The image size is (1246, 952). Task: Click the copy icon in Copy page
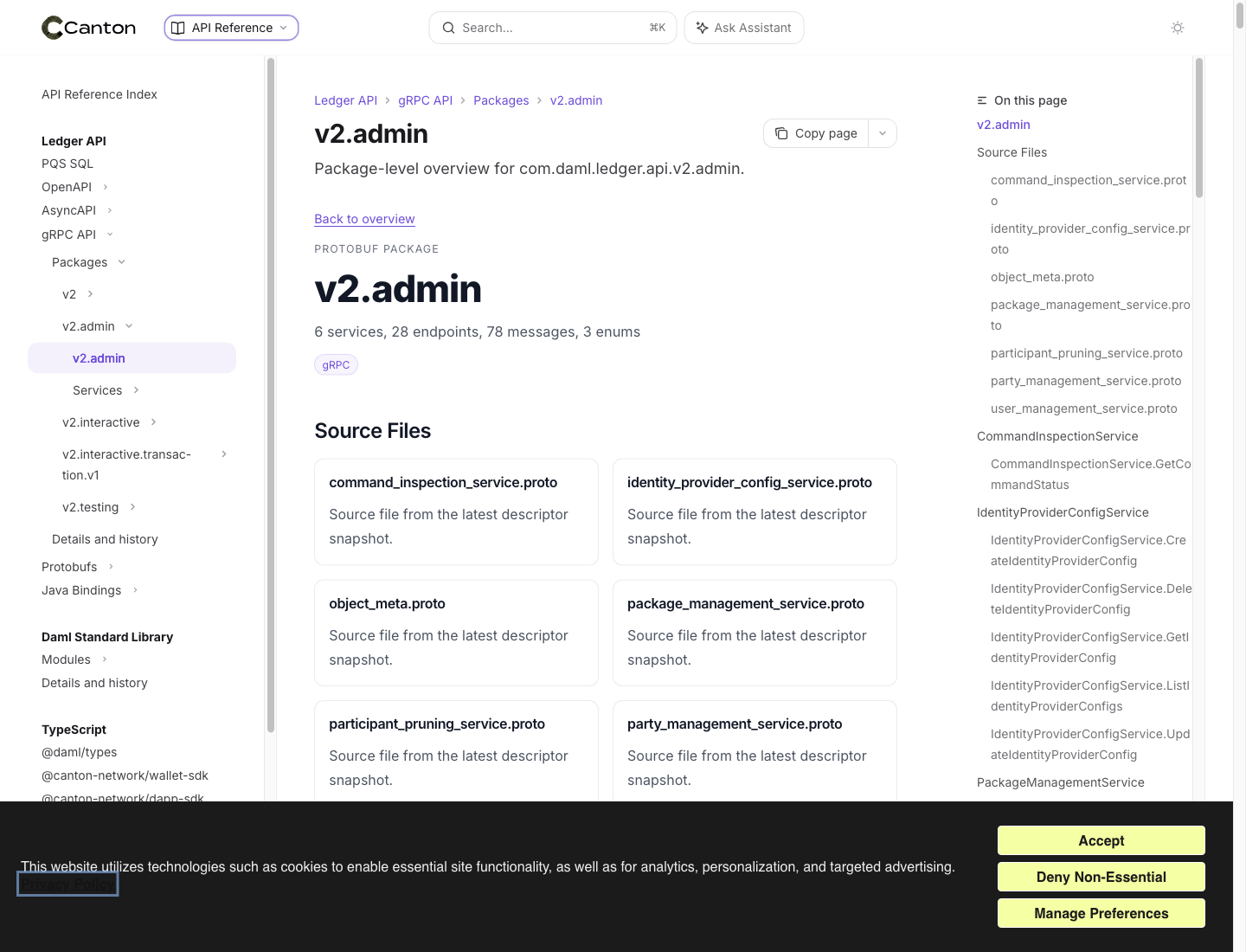(781, 133)
